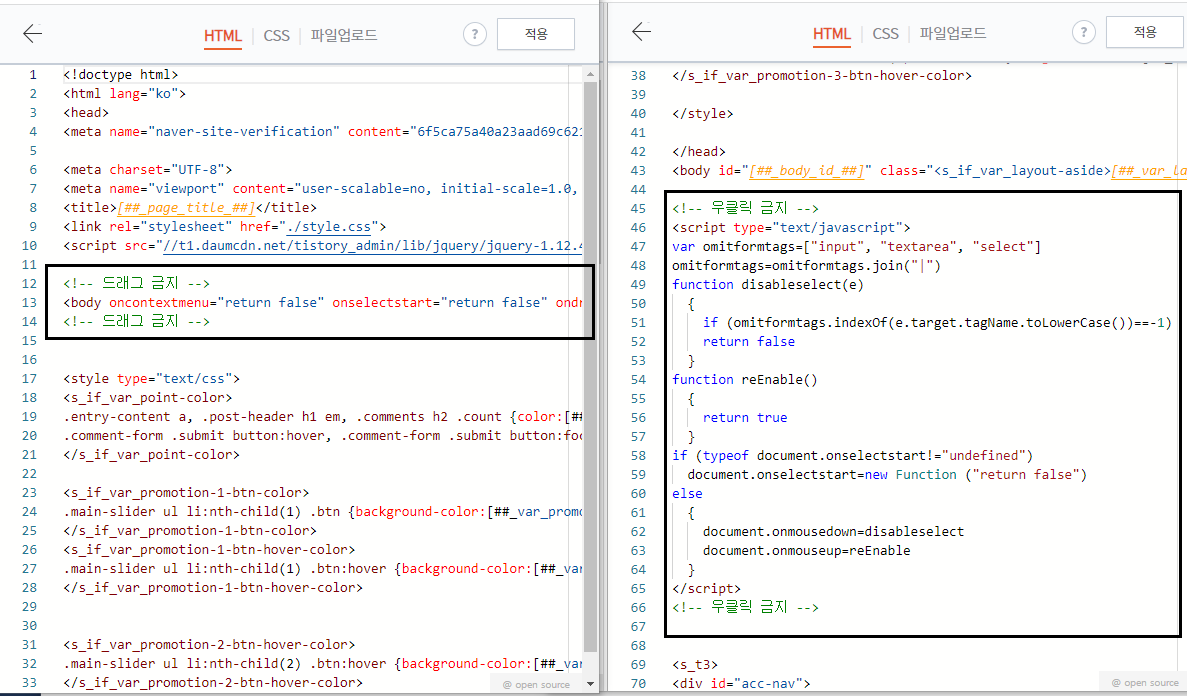Screen dimensions: 1187x696
Task: Click the left editor scrollbar up arrow
Action: pos(590,74)
